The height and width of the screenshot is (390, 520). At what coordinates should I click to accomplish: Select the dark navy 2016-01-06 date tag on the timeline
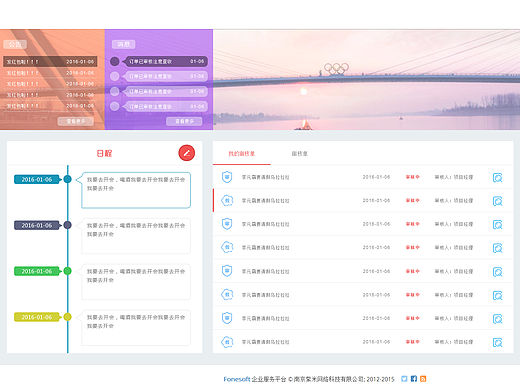37,225
